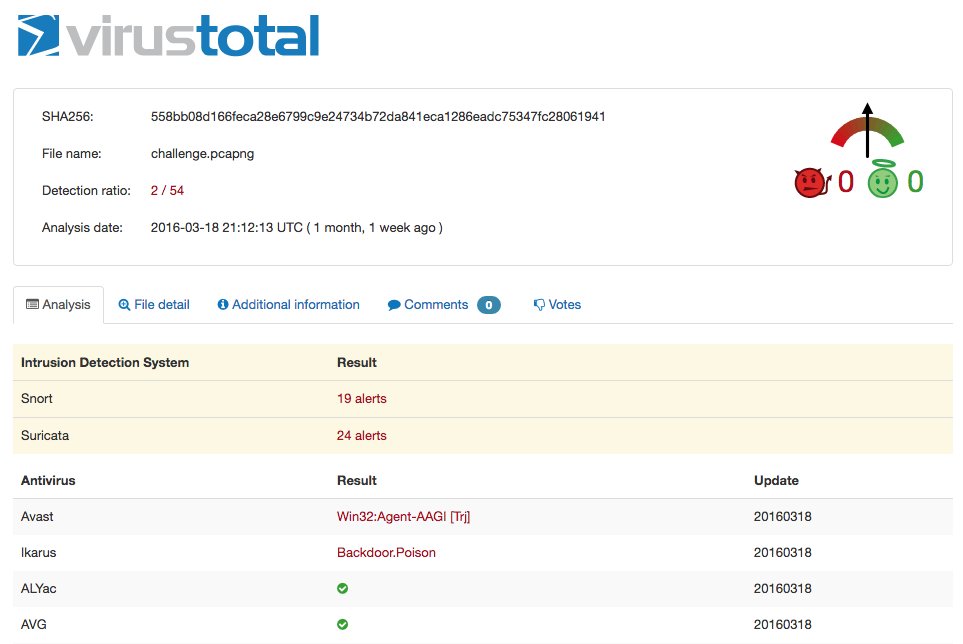
Task: Click the VirusTotal logo
Action: click(168, 36)
